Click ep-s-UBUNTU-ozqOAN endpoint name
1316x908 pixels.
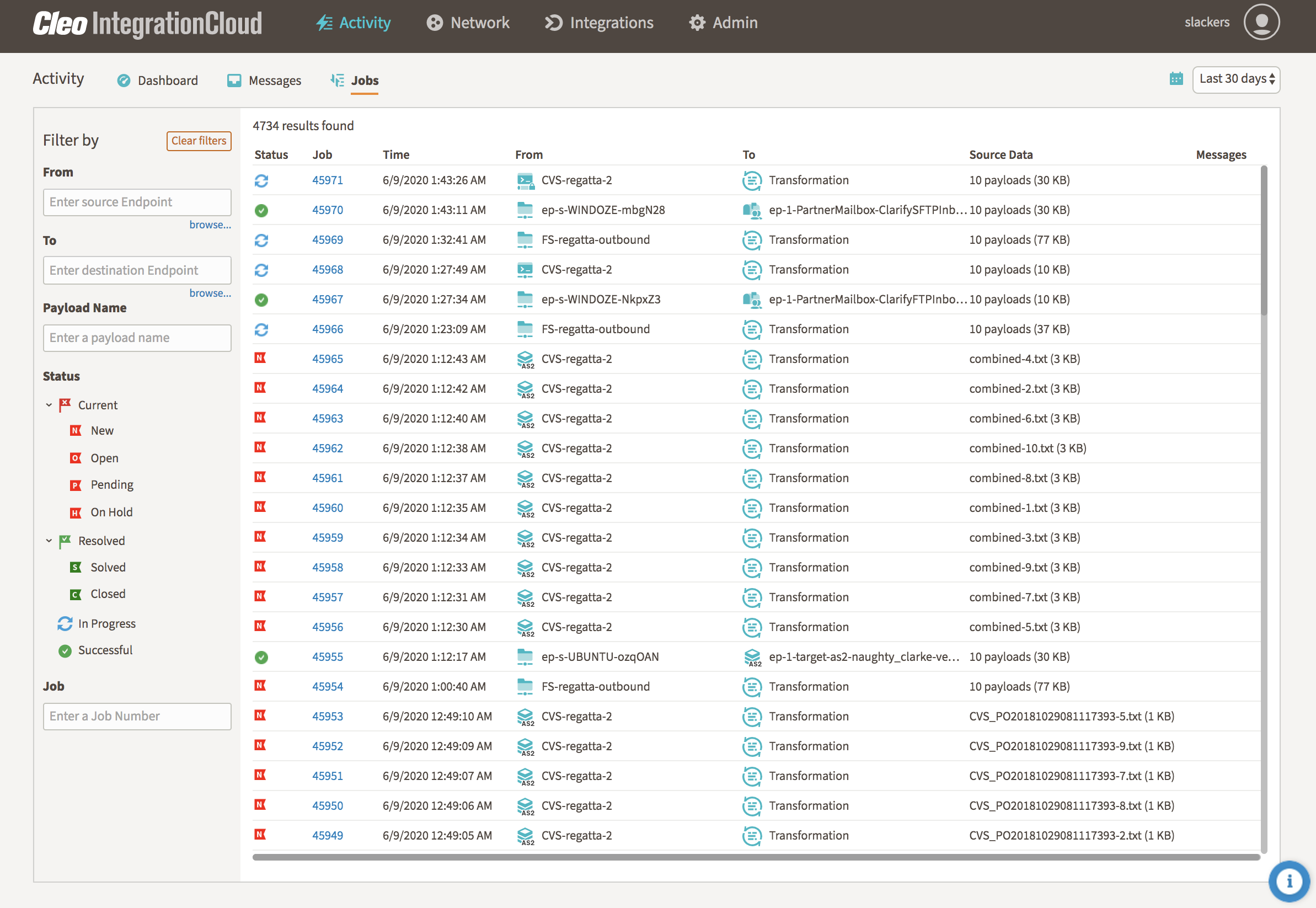click(600, 657)
